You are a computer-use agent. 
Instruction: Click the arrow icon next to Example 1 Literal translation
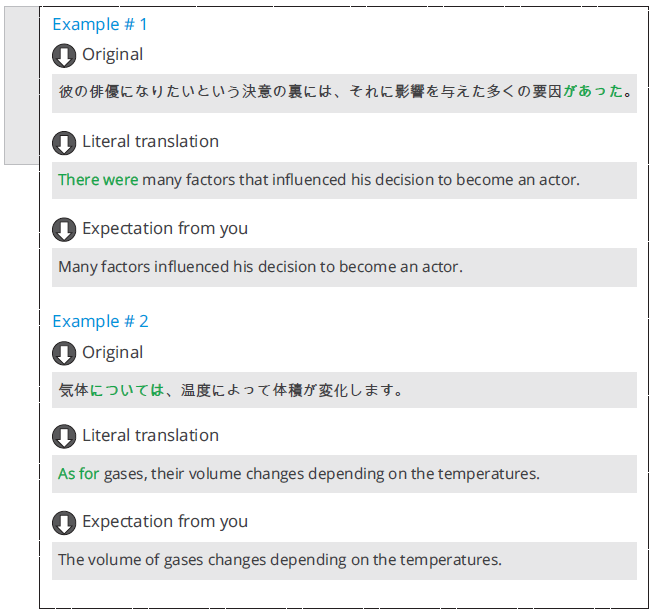[64, 143]
